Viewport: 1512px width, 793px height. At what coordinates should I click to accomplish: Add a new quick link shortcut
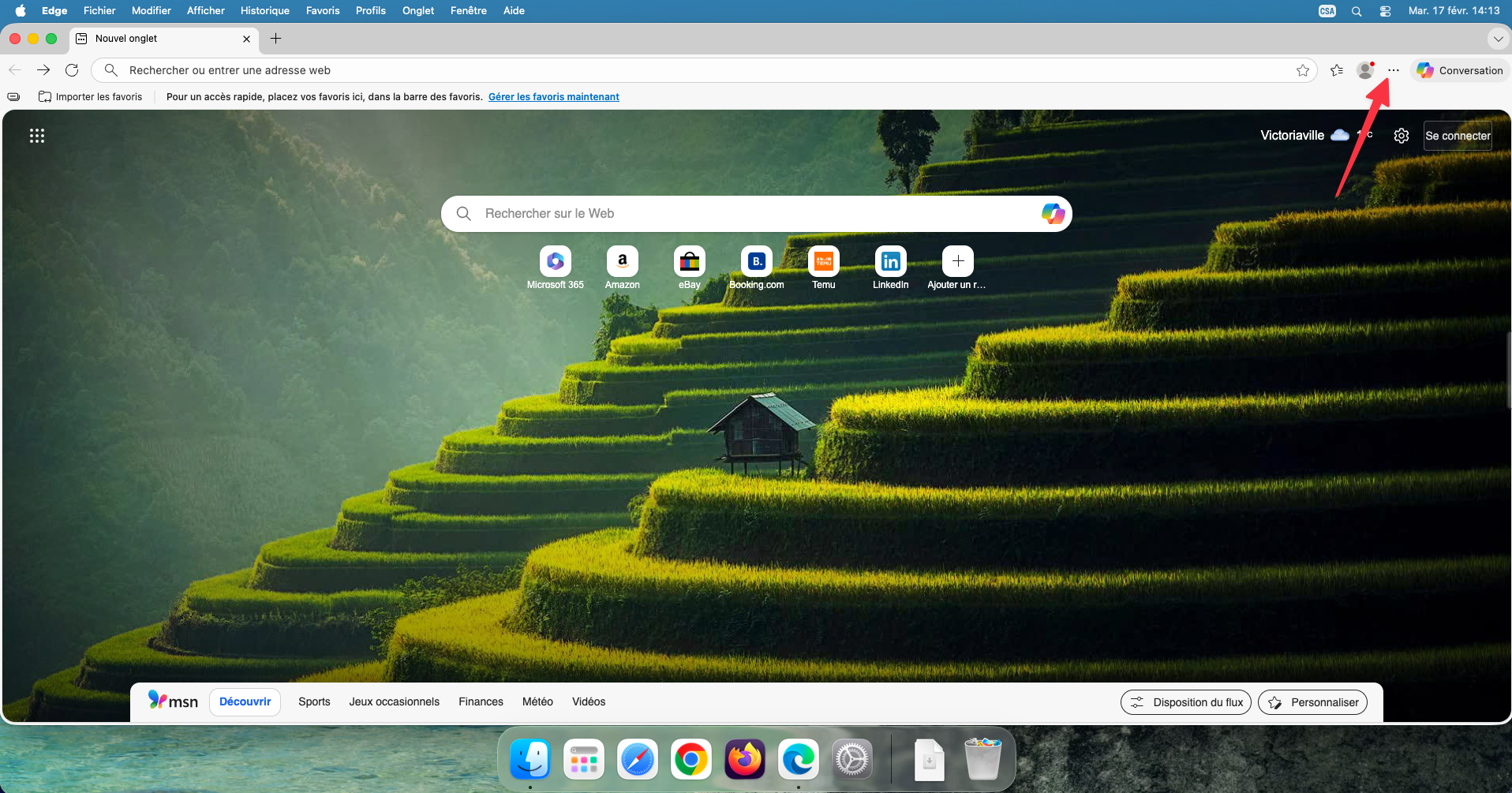point(958,268)
